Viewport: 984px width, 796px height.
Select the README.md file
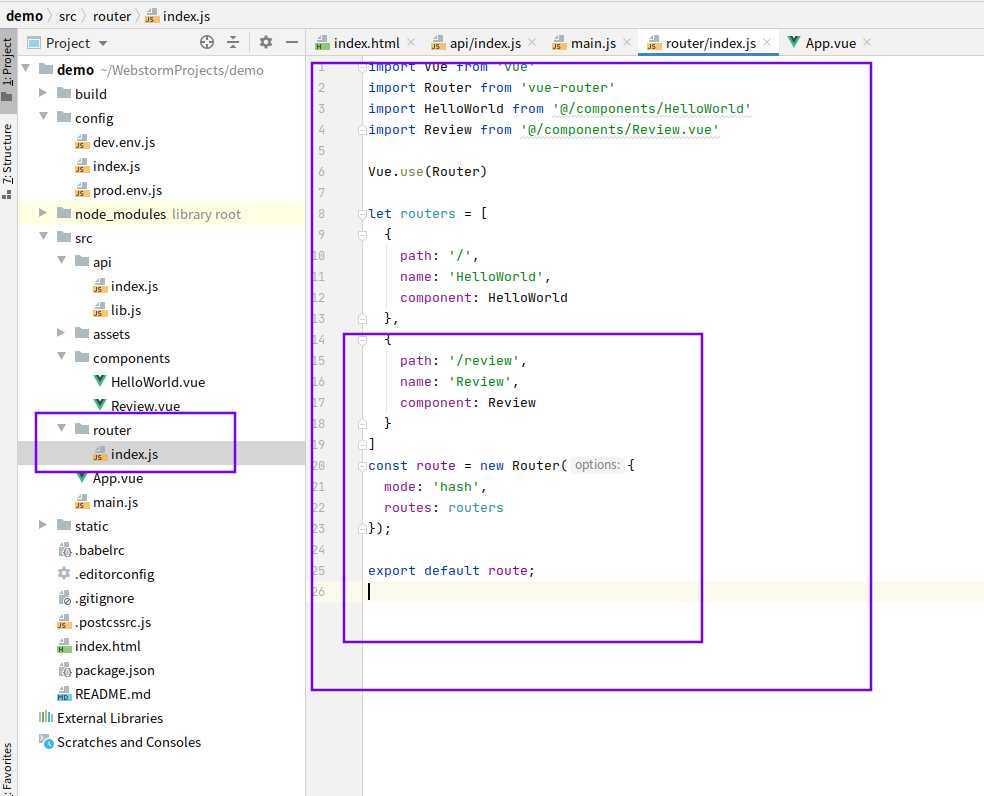[x=112, y=694]
